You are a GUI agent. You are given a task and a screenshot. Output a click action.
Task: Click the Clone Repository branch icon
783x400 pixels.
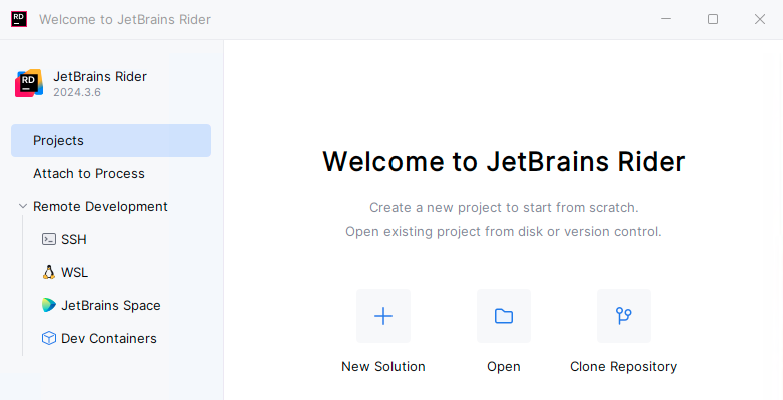click(624, 316)
